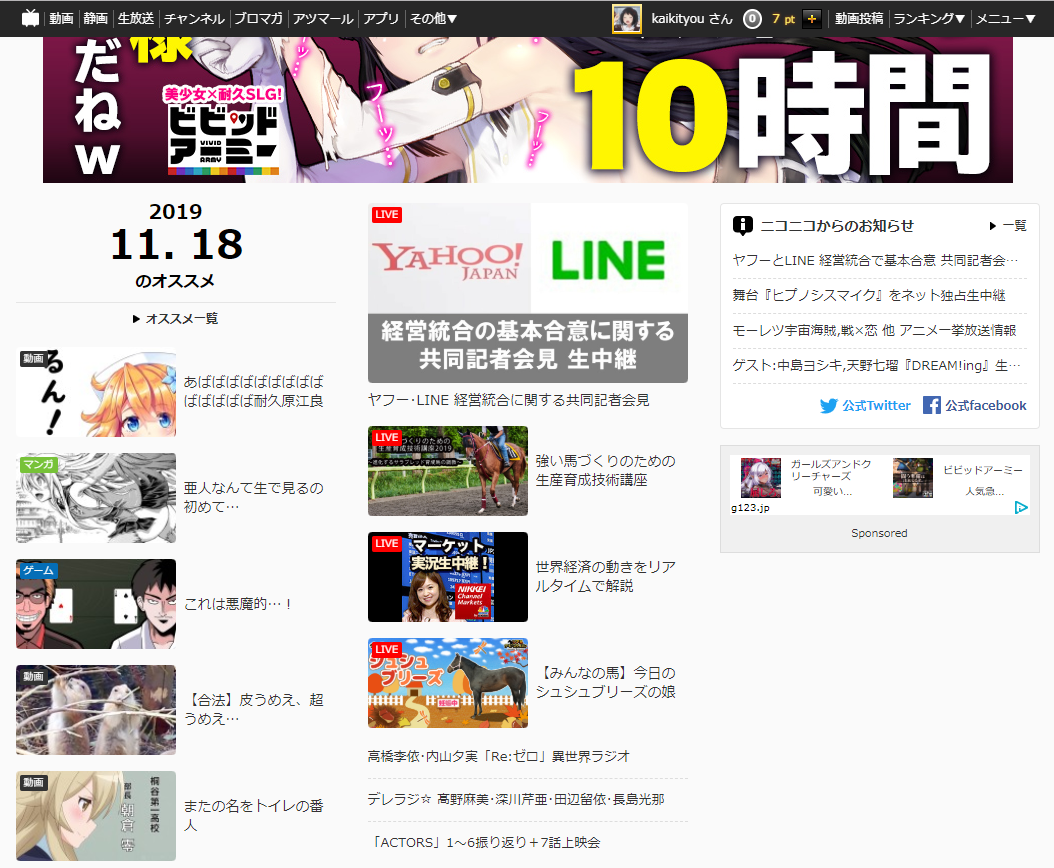
Task: Click the 7 pt points display
Action: 783,19
